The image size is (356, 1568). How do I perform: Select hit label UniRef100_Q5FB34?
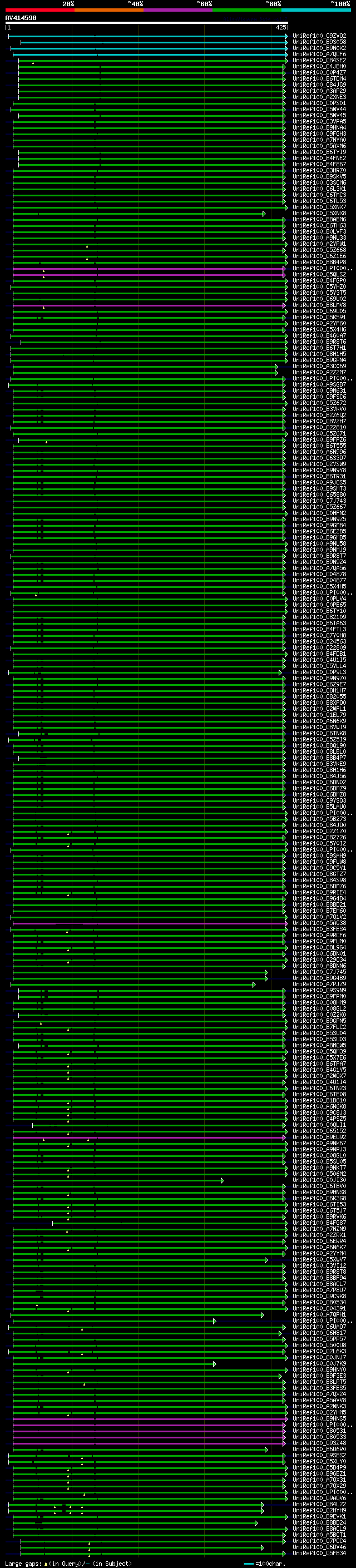point(319,1553)
